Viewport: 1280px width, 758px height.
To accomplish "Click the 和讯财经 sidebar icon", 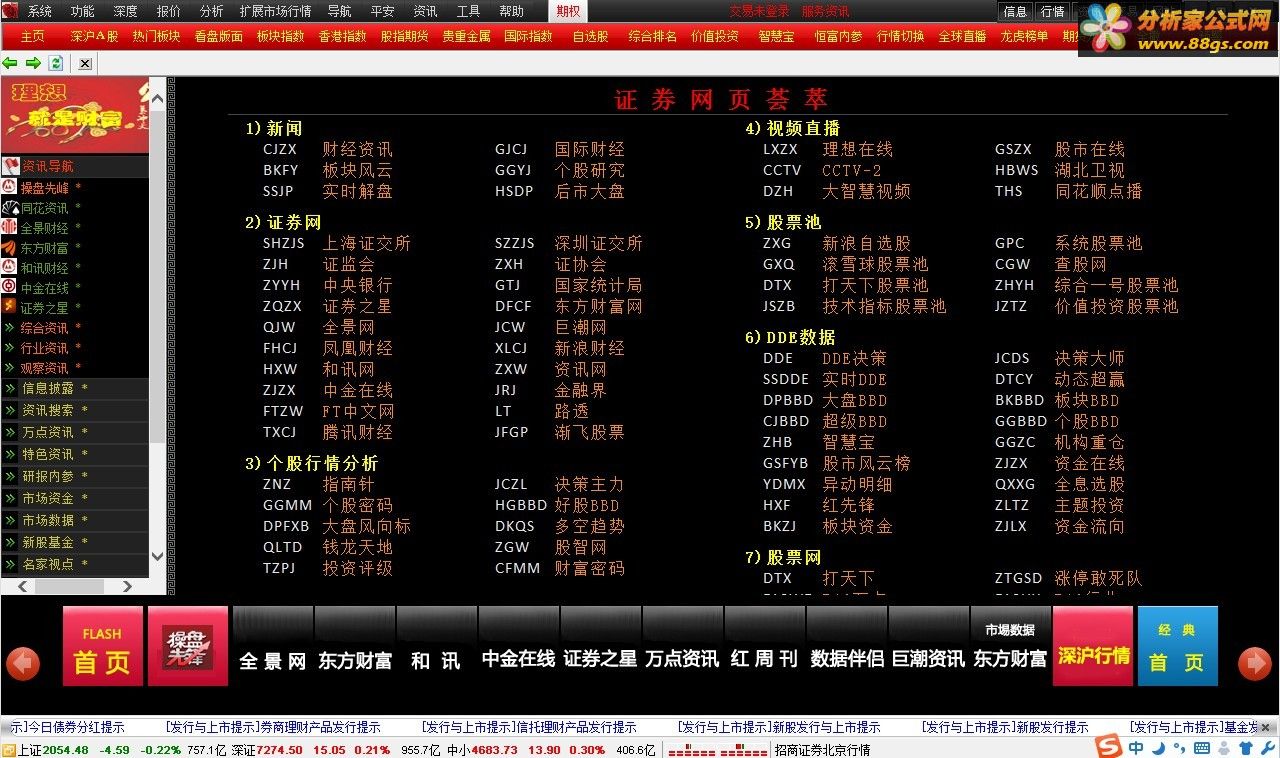I will [x=9, y=267].
